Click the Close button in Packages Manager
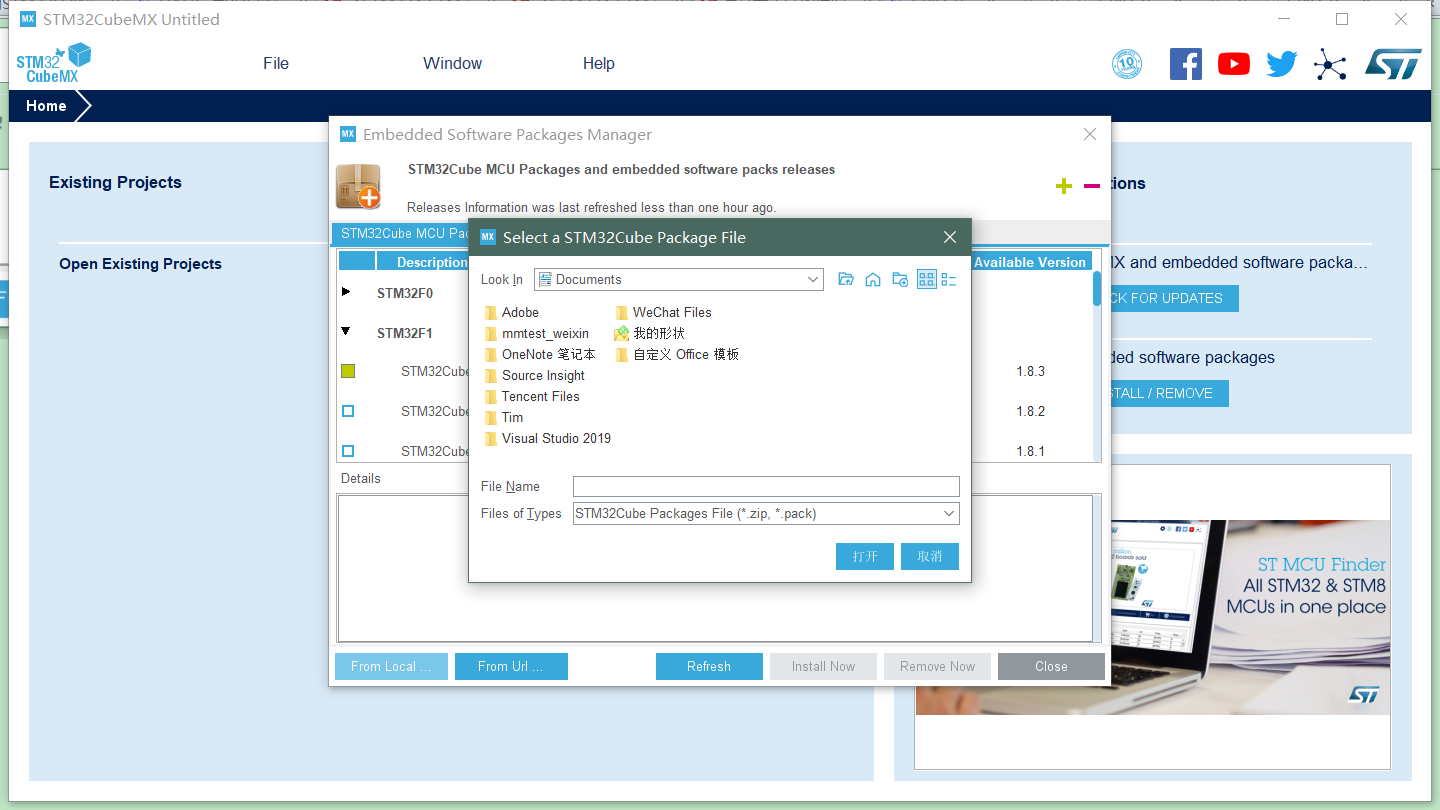 [1051, 667]
